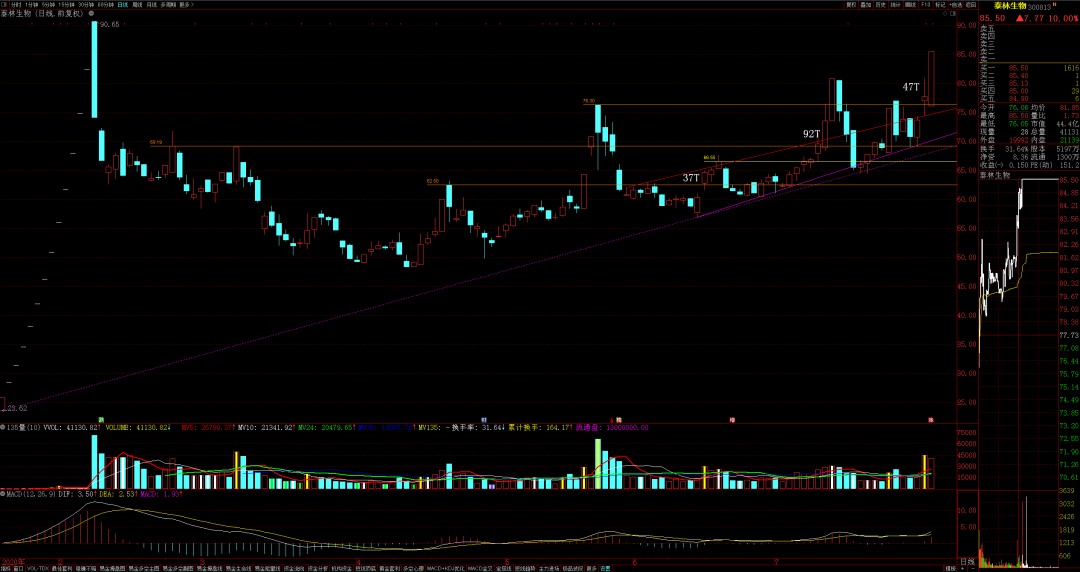The height and width of the screenshot is (572, 1080).
Task: Select the horizontal line labeled 76.30
Action: coord(770,105)
